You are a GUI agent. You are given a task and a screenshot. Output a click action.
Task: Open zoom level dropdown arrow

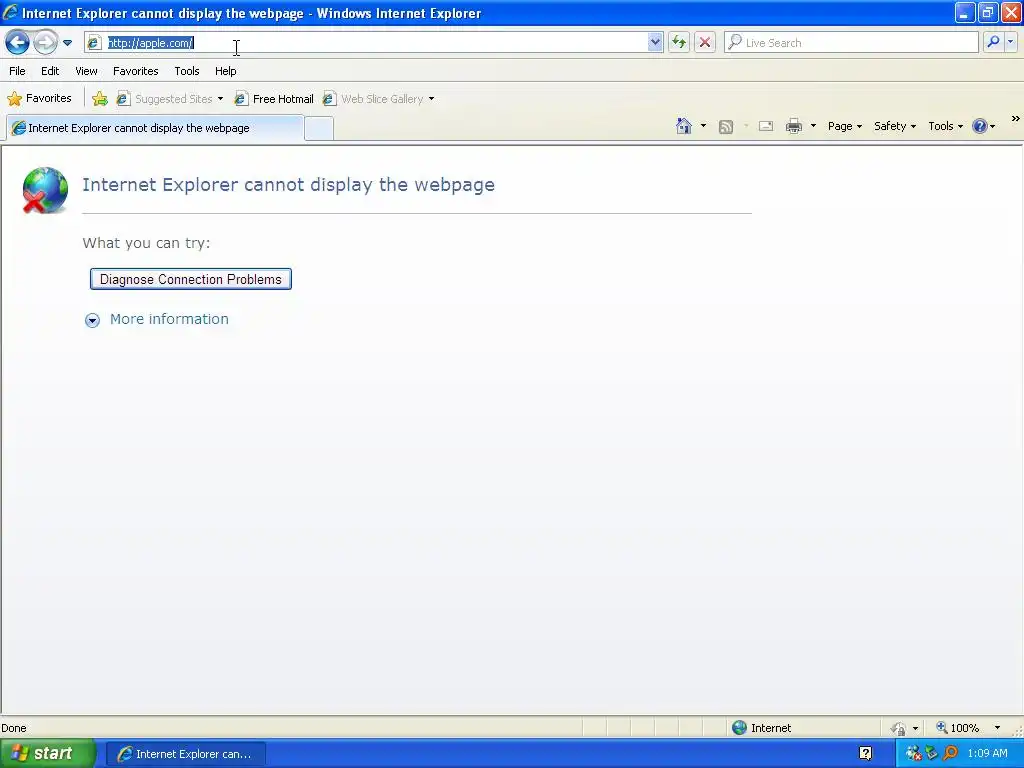pyautogui.click(x=997, y=728)
